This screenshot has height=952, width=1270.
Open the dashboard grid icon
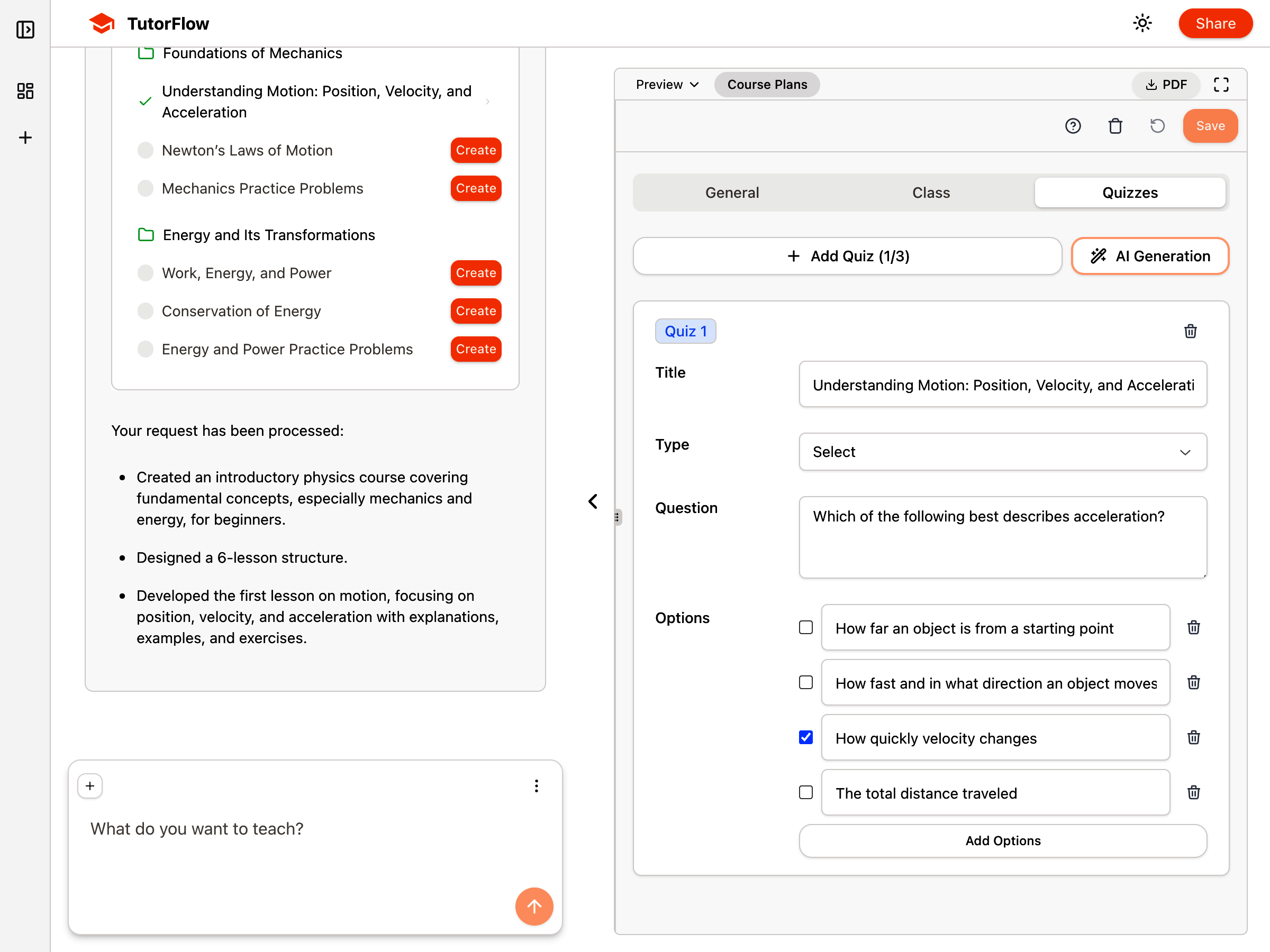pos(25,90)
